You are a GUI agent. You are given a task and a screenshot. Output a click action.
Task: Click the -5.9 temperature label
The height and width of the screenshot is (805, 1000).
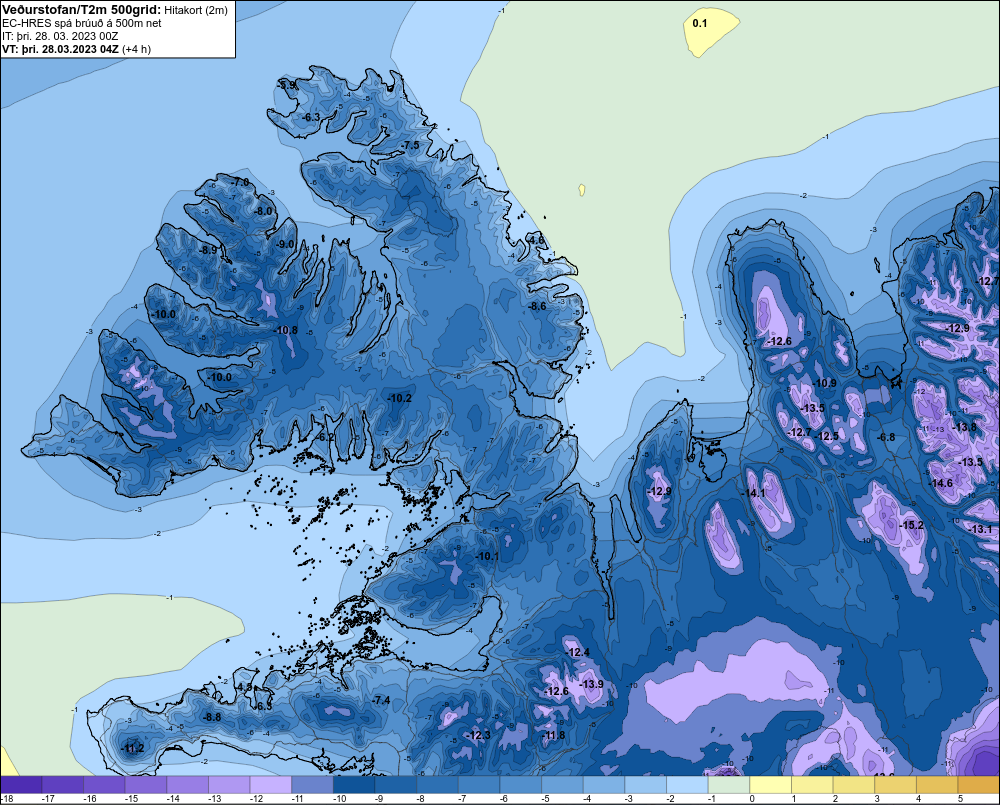(x=287, y=85)
